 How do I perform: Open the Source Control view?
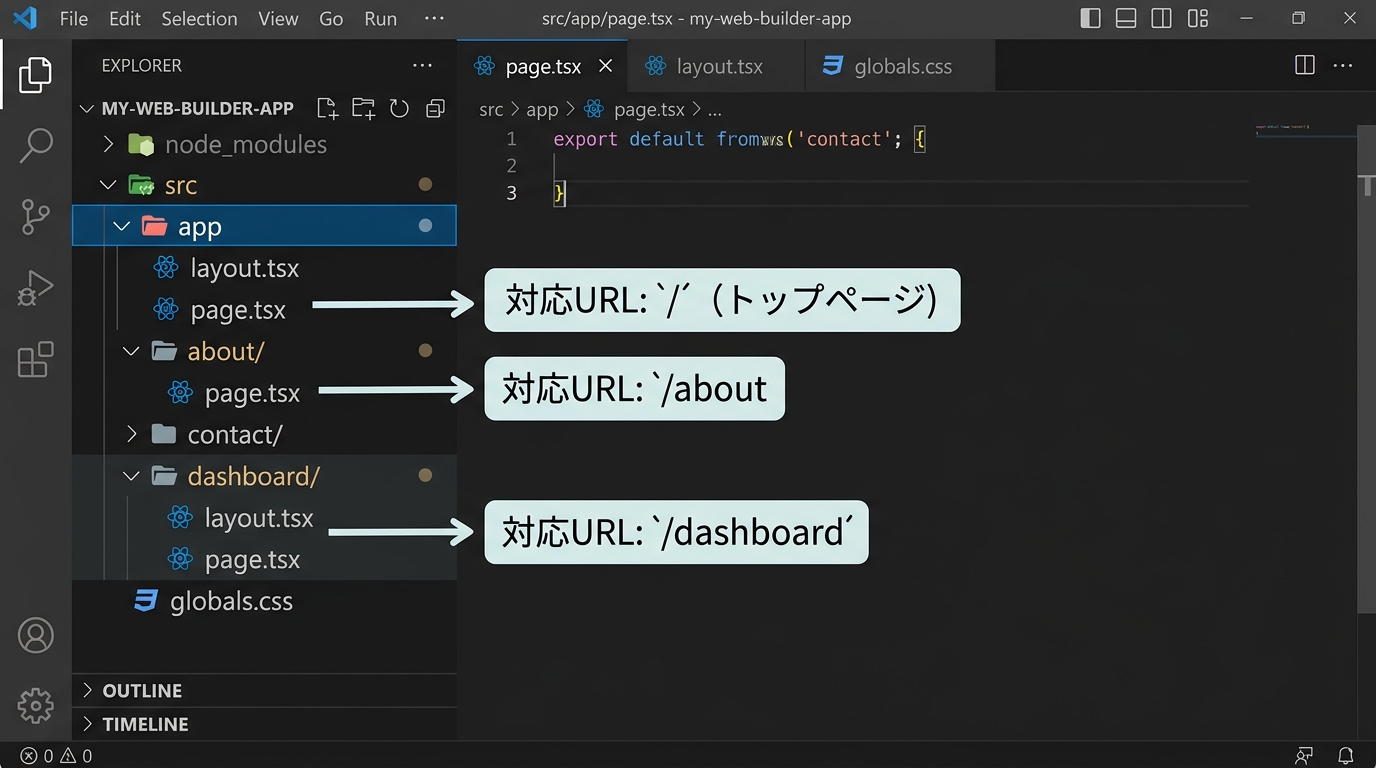click(36, 217)
